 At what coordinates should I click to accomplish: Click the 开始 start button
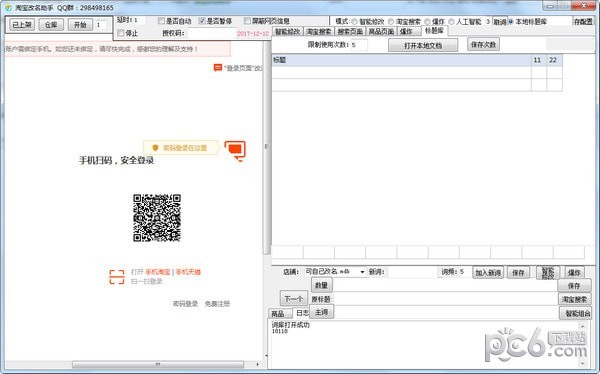coord(80,25)
